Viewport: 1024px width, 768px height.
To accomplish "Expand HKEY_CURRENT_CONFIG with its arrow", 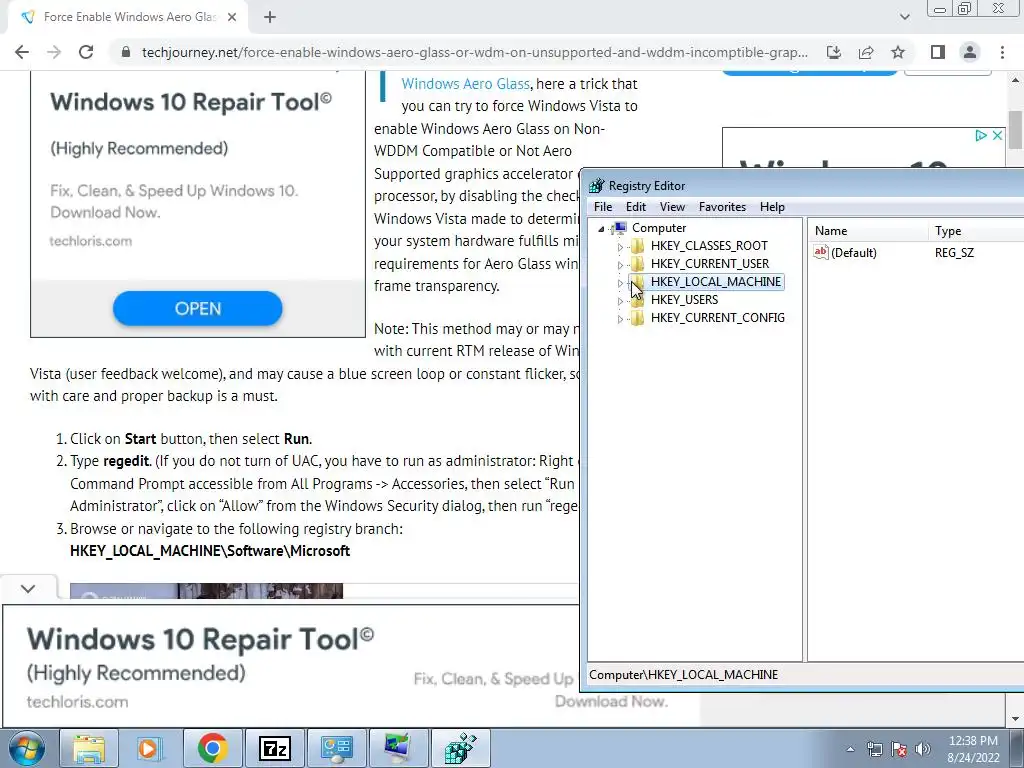I will (620, 319).
